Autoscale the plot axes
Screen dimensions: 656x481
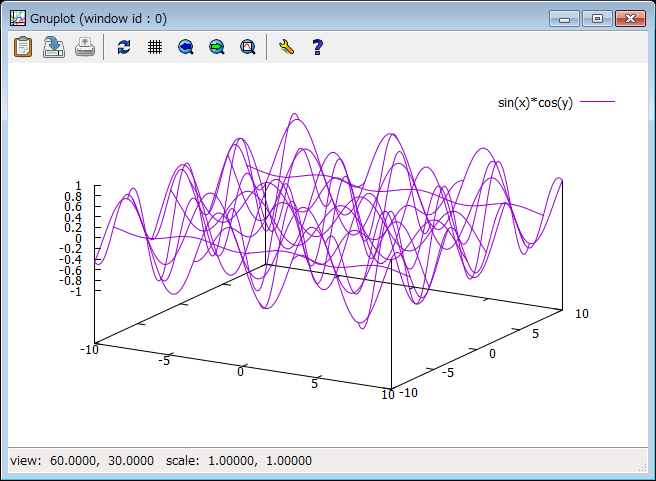pos(247,47)
